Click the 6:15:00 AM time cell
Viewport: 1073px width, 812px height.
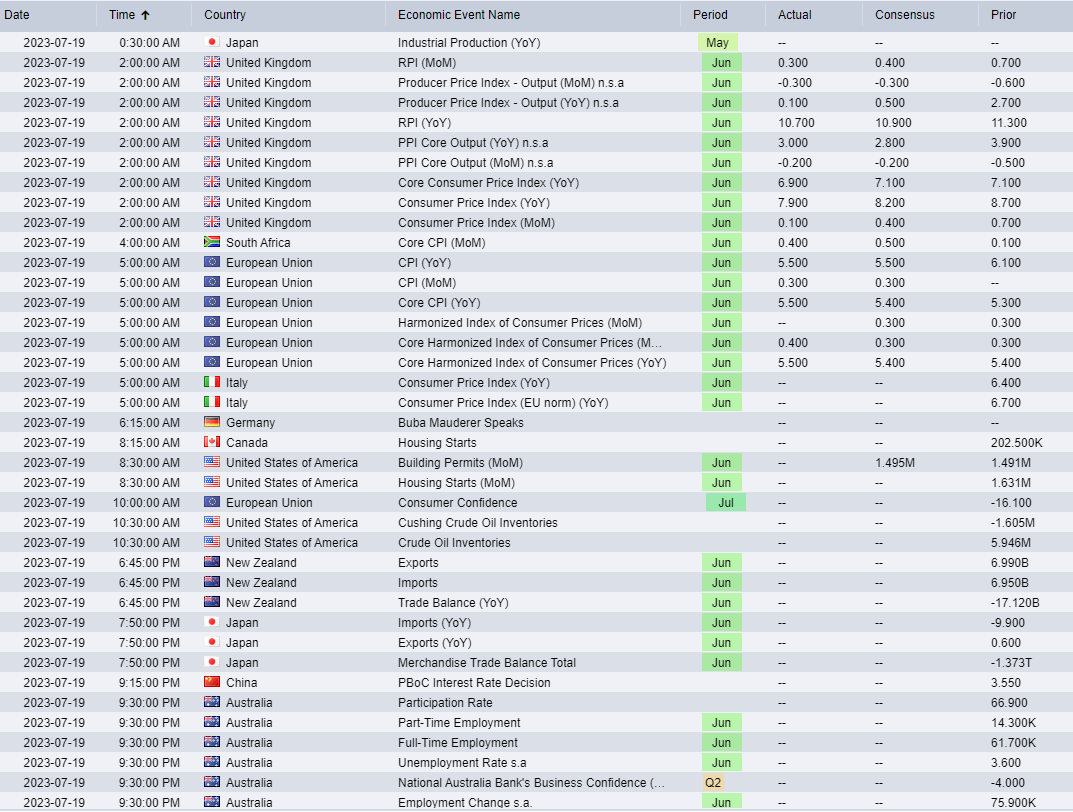point(149,423)
